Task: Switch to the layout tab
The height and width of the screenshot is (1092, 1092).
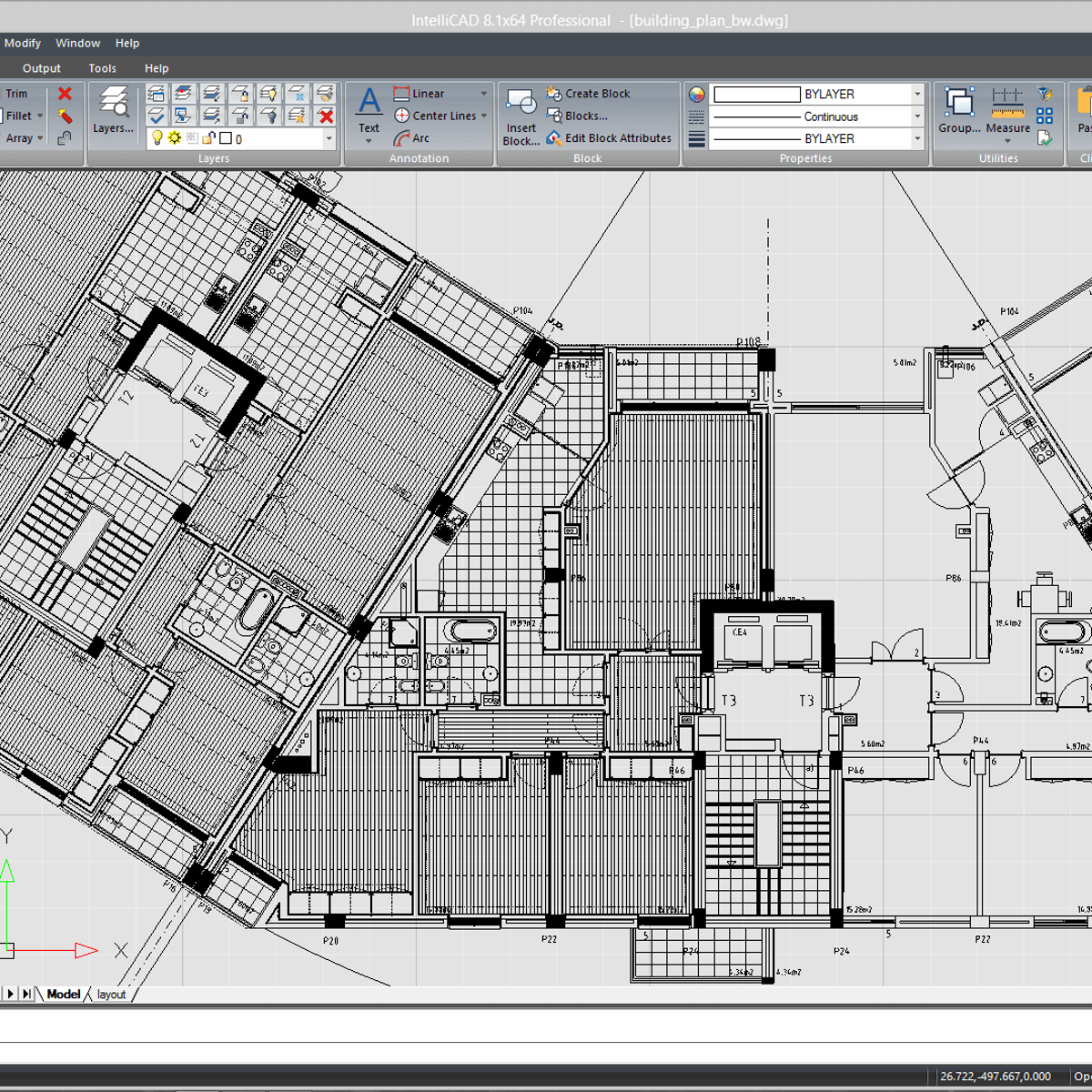Action: point(111,994)
